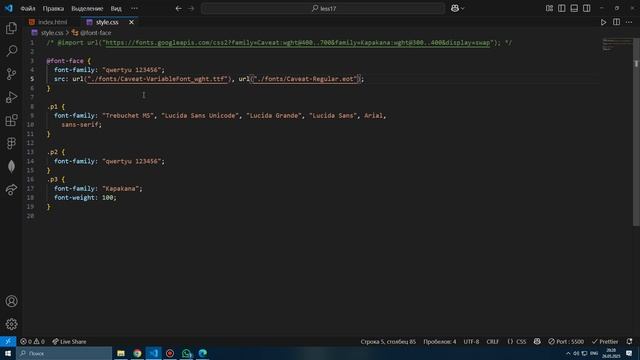640x360 pixels.
Task: Open the Caveat-VariableFont_wght.ttf path link
Action: tap(157, 79)
